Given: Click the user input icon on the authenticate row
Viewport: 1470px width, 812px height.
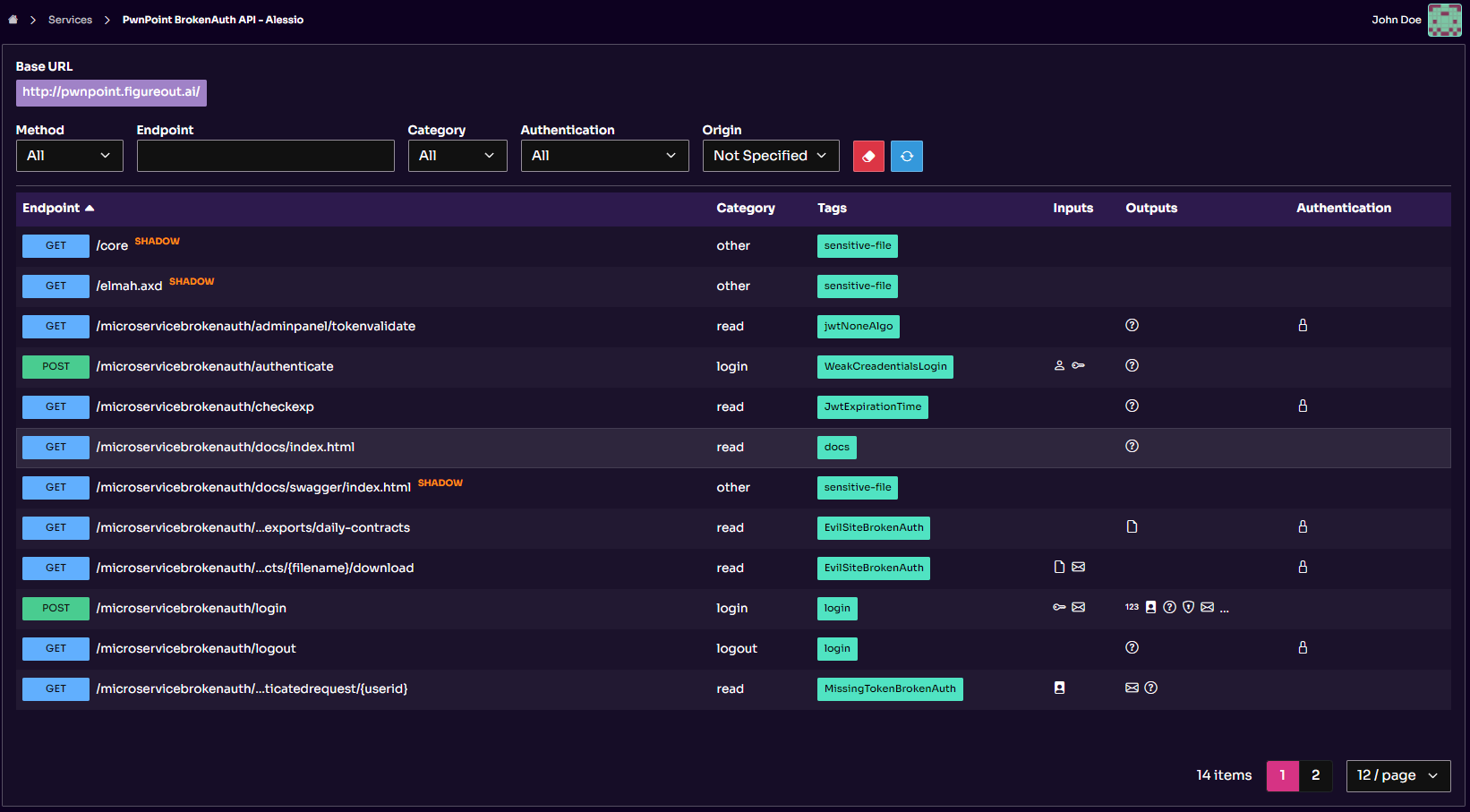Looking at the screenshot, I should click(x=1059, y=365).
